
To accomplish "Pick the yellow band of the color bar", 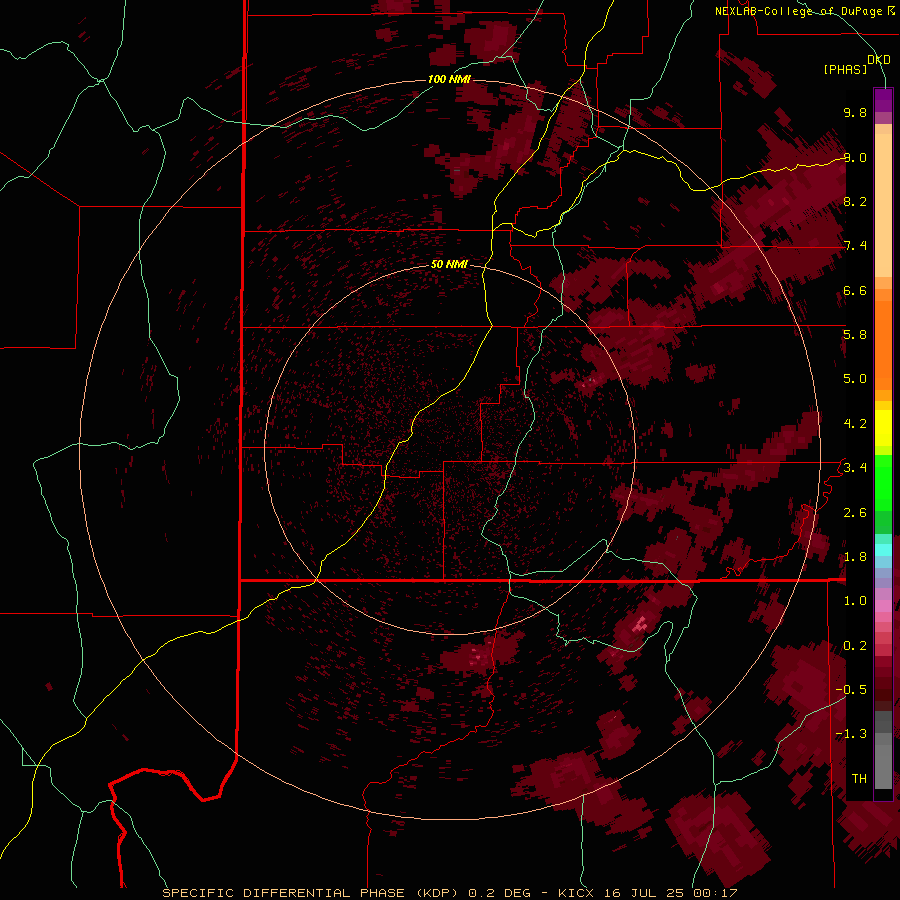I will tap(883, 428).
